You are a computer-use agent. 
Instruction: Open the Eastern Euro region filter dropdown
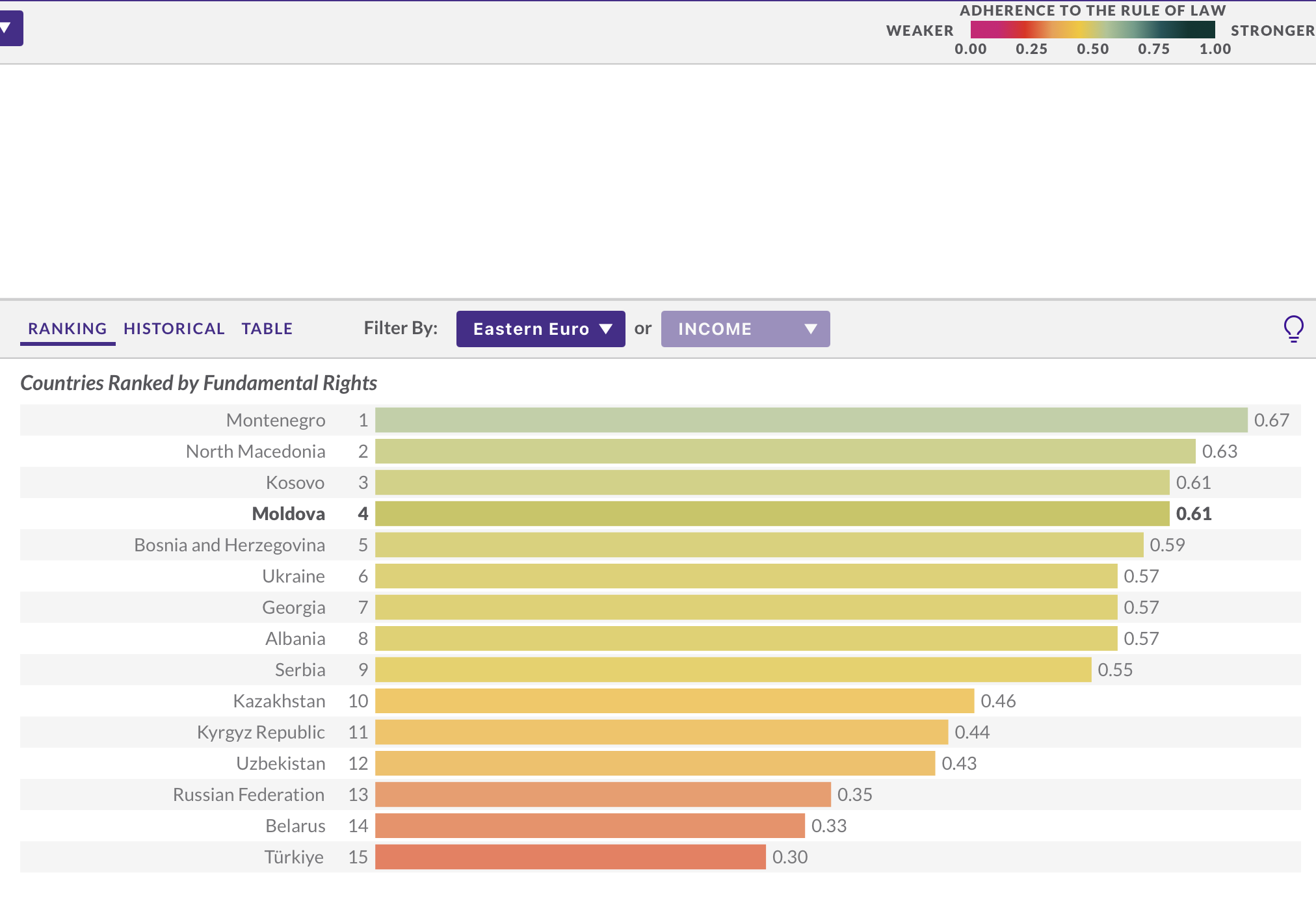(x=540, y=329)
